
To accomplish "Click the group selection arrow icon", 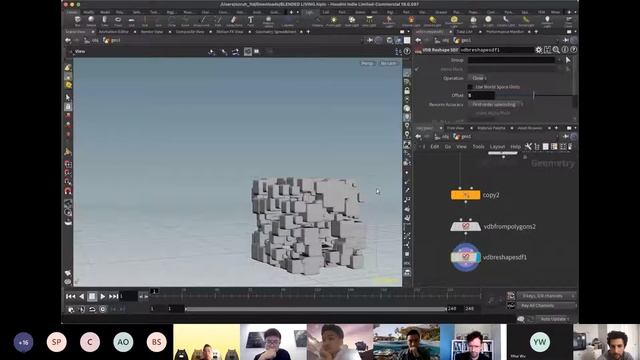I will pos(568,60).
